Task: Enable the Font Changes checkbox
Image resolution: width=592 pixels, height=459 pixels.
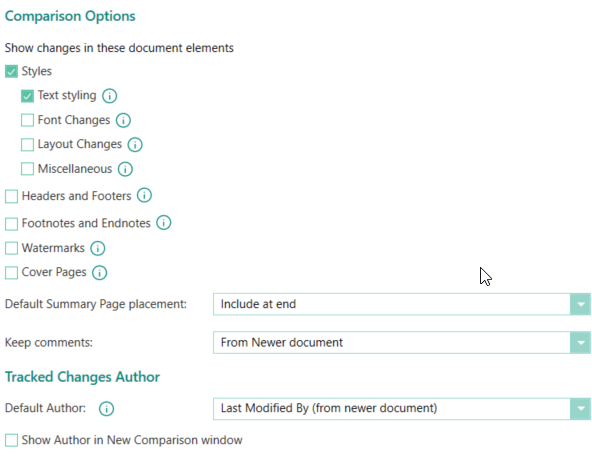Action: point(27,120)
